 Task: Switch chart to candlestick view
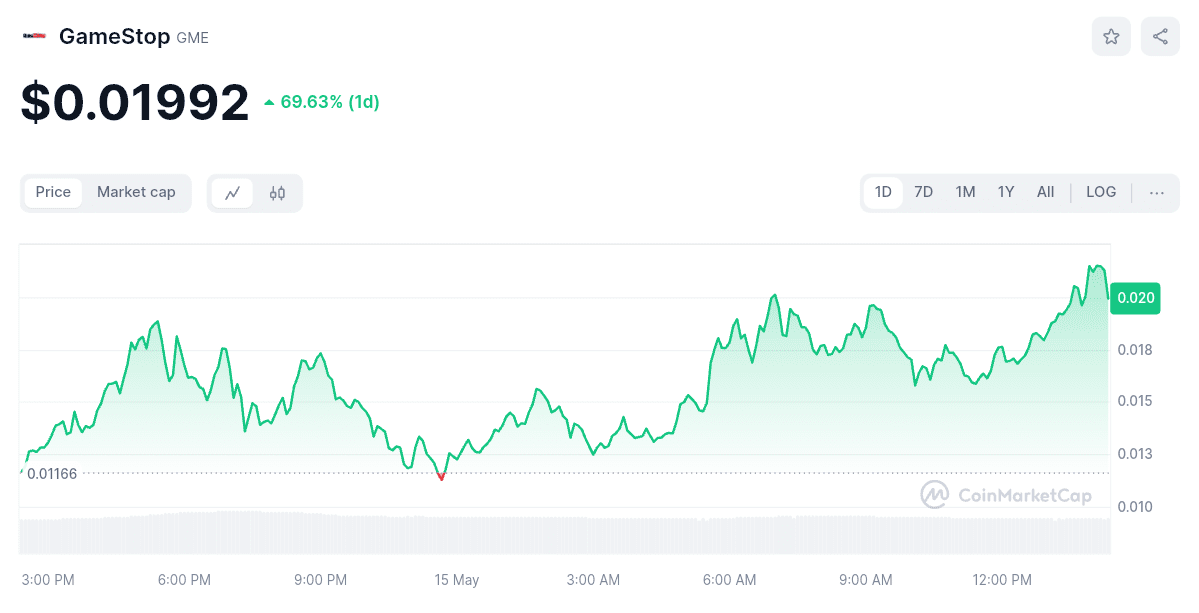(277, 192)
